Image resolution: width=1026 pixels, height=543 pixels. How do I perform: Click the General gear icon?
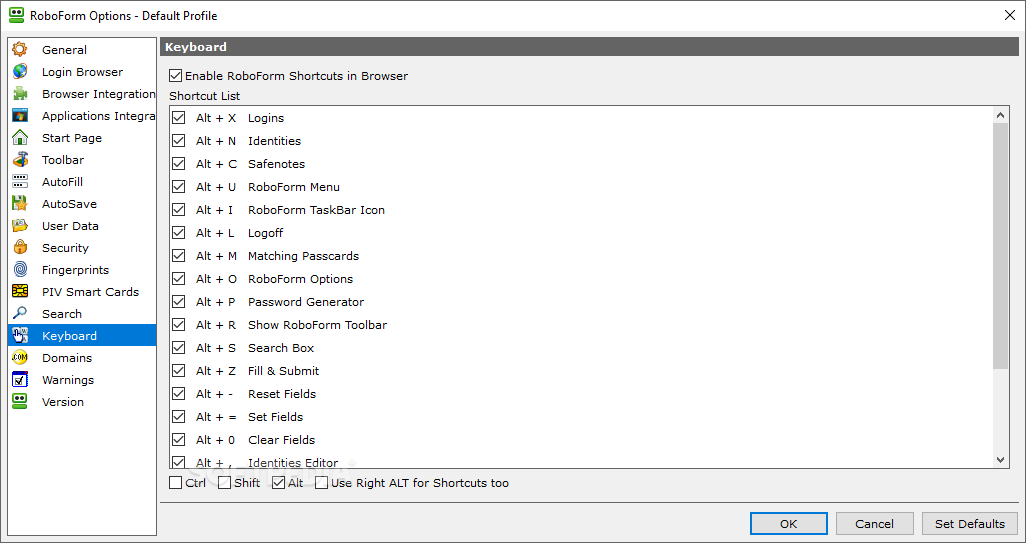pos(20,49)
